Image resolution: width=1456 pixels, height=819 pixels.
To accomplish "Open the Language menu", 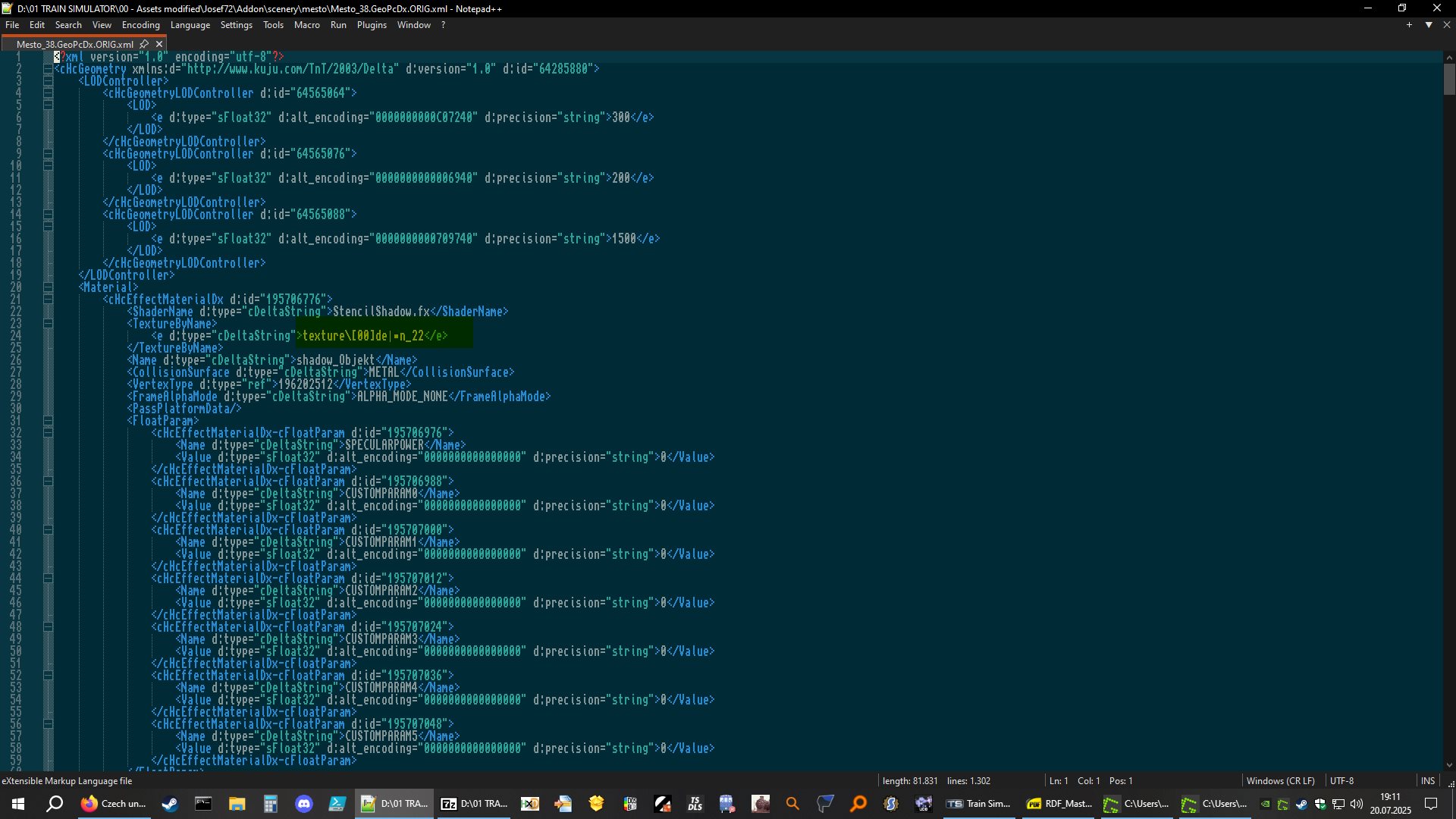I will point(190,25).
